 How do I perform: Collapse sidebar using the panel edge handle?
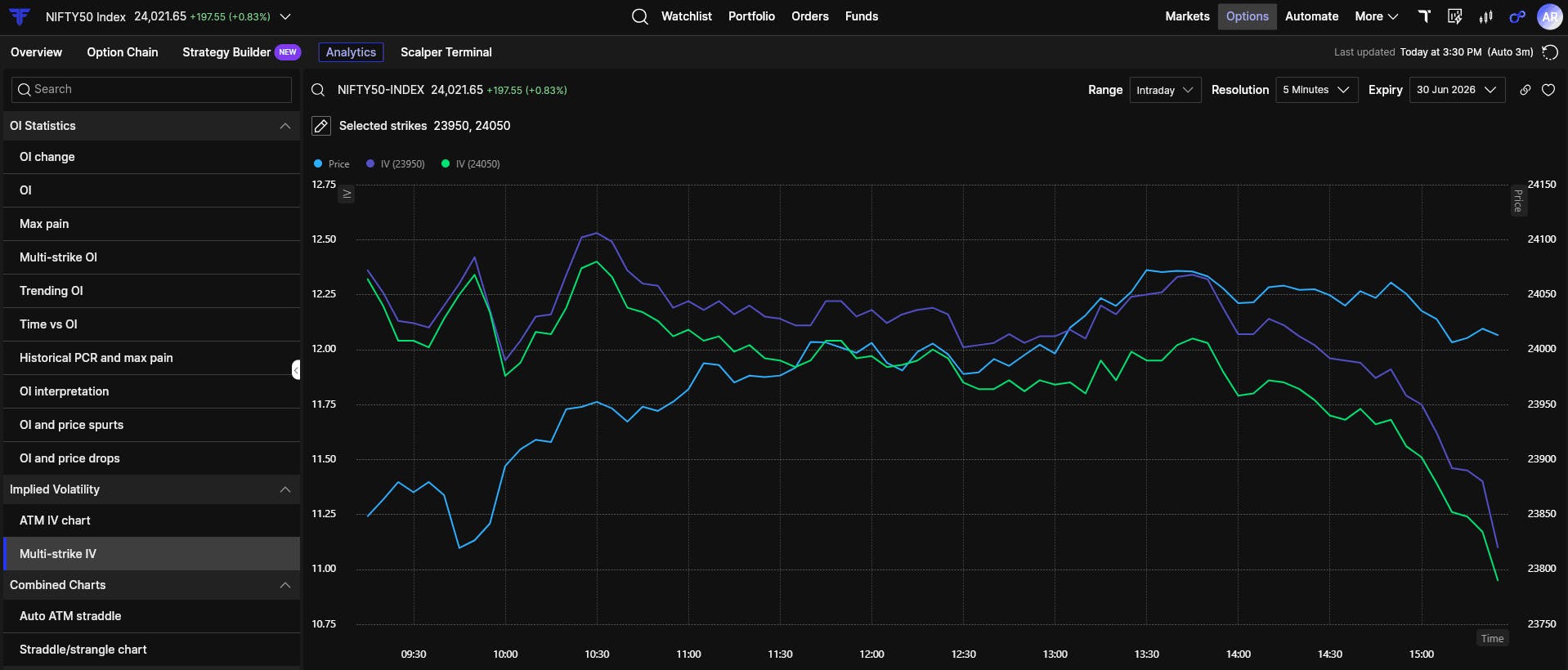click(296, 370)
